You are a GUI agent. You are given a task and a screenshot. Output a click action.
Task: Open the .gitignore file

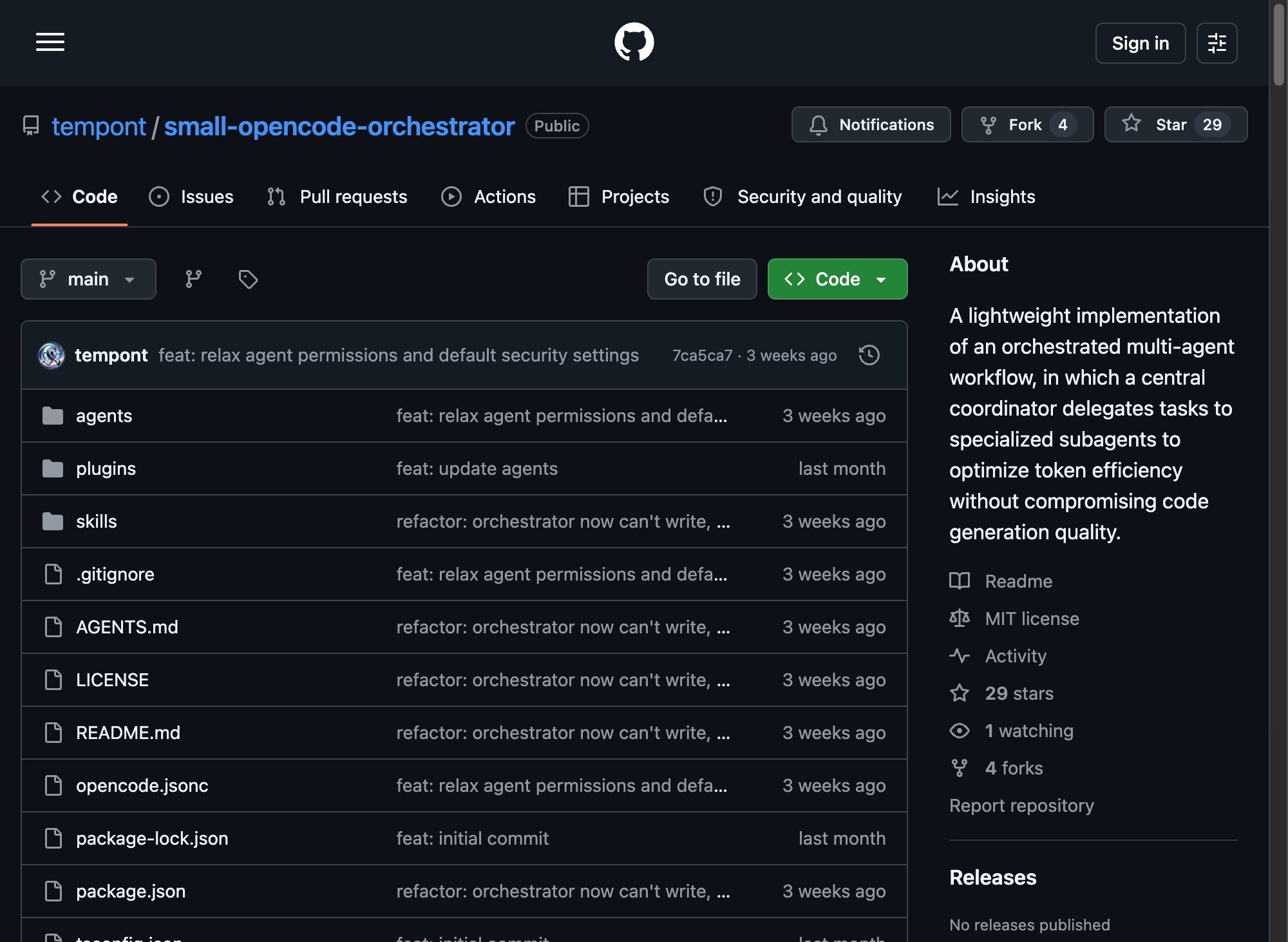pyautogui.click(x=115, y=574)
